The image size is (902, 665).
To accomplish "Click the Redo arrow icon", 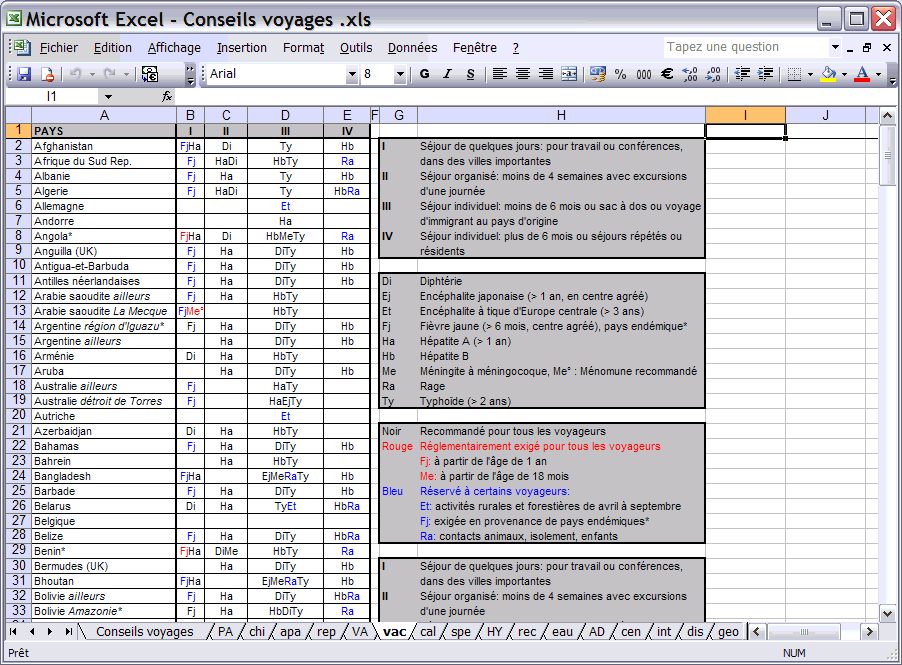I will point(110,74).
